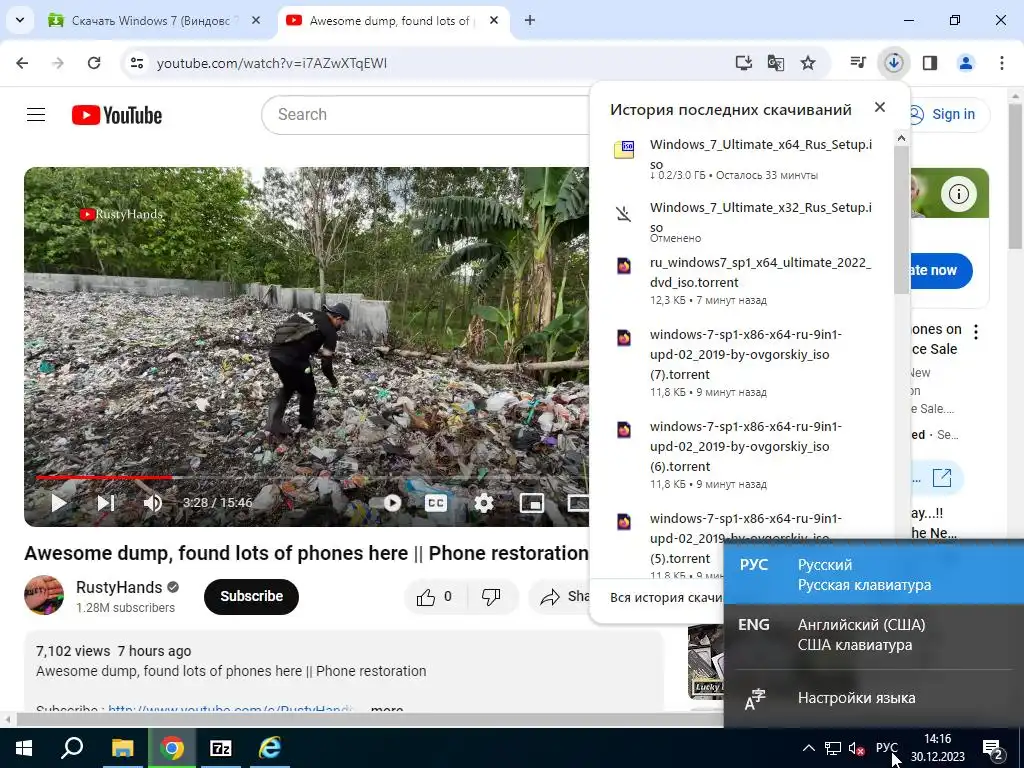
Task: Launch File Explorer from taskbar
Action: pos(122,748)
